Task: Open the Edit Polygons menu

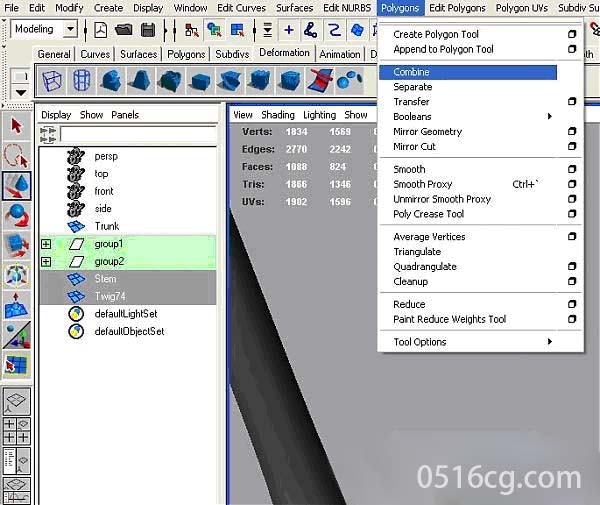Action: click(457, 8)
